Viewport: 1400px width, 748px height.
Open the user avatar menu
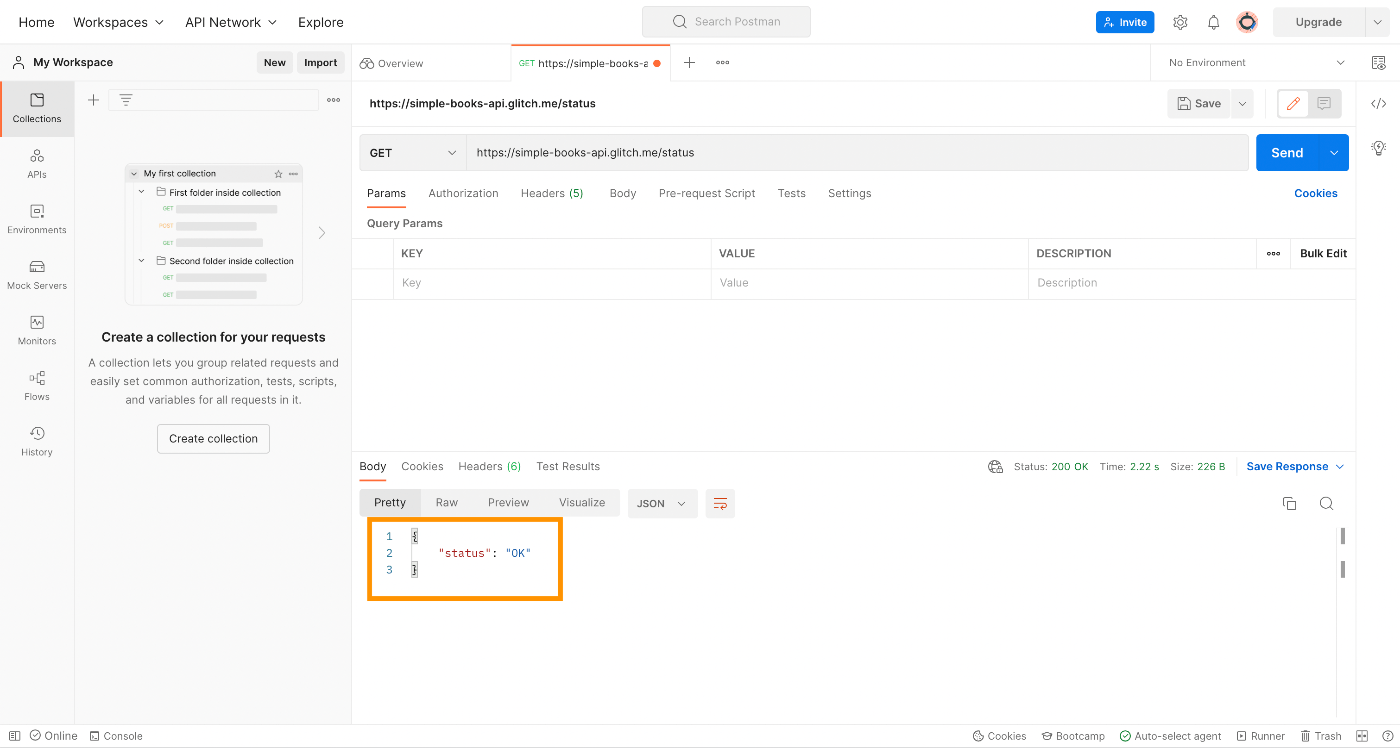(x=1247, y=22)
